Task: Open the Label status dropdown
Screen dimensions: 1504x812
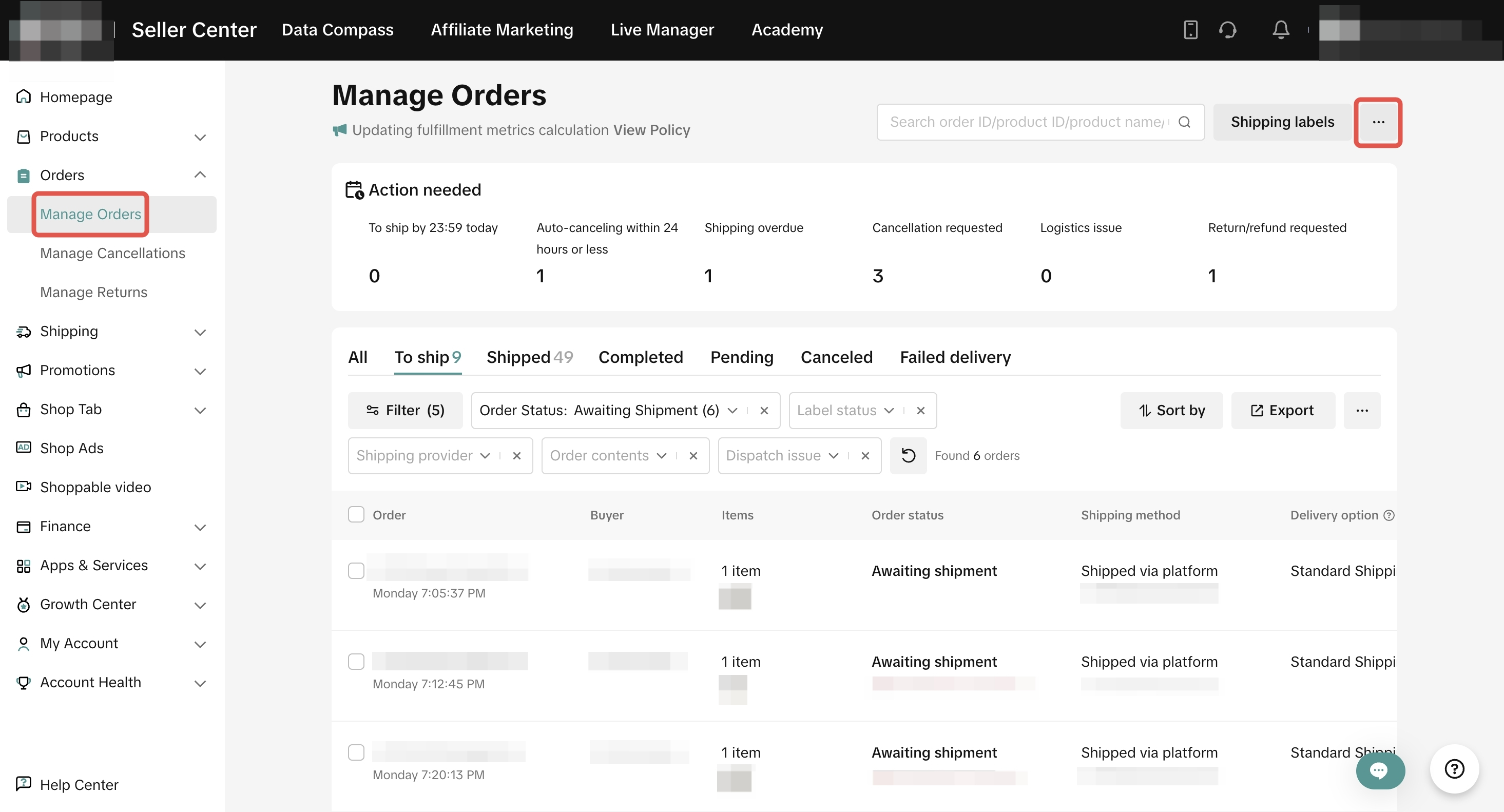Action: 845,411
